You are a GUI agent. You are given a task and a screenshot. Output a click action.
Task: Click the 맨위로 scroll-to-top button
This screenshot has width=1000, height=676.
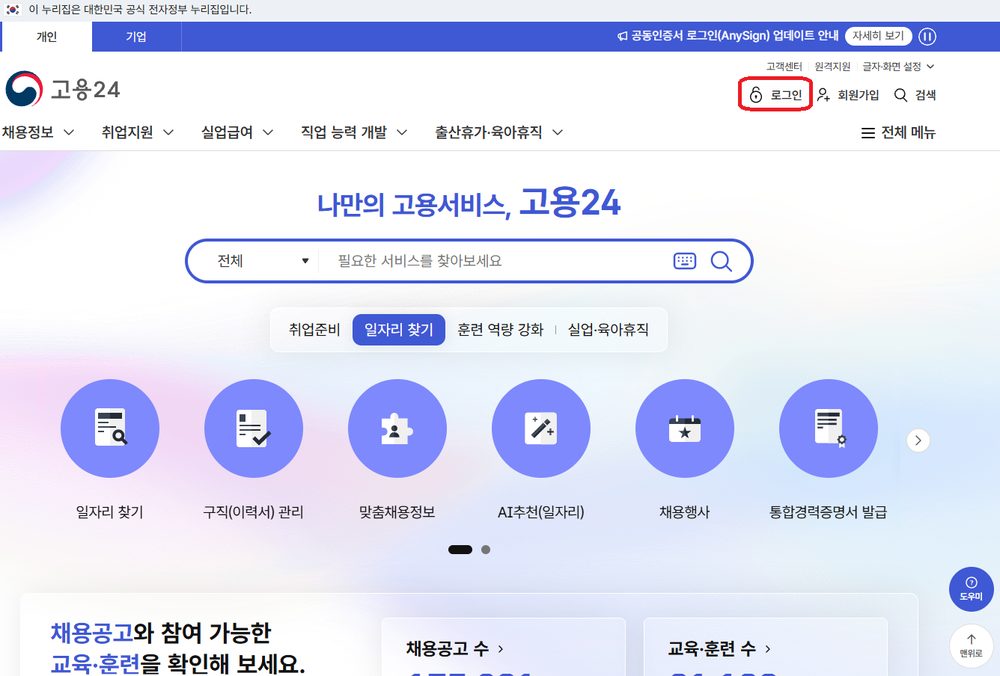click(x=971, y=646)
